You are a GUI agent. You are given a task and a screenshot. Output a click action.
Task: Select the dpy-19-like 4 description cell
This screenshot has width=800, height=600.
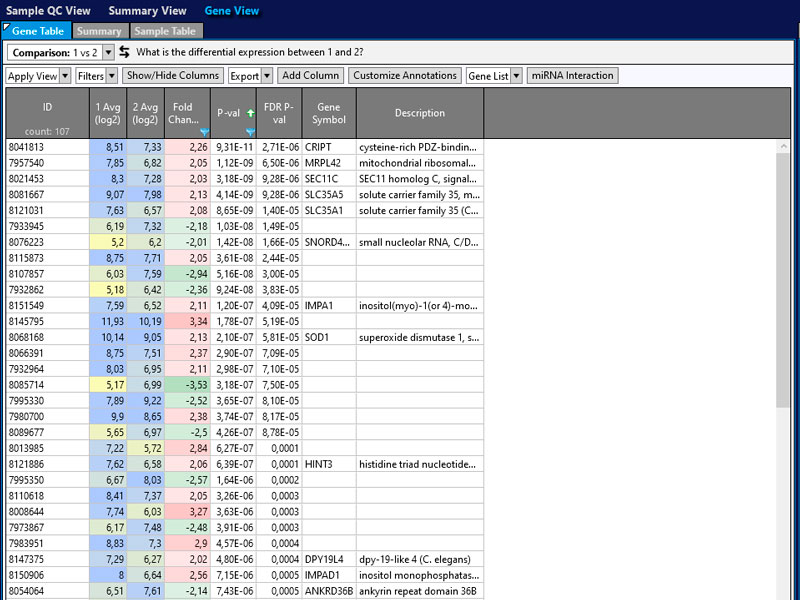click(x=420, y=559)
